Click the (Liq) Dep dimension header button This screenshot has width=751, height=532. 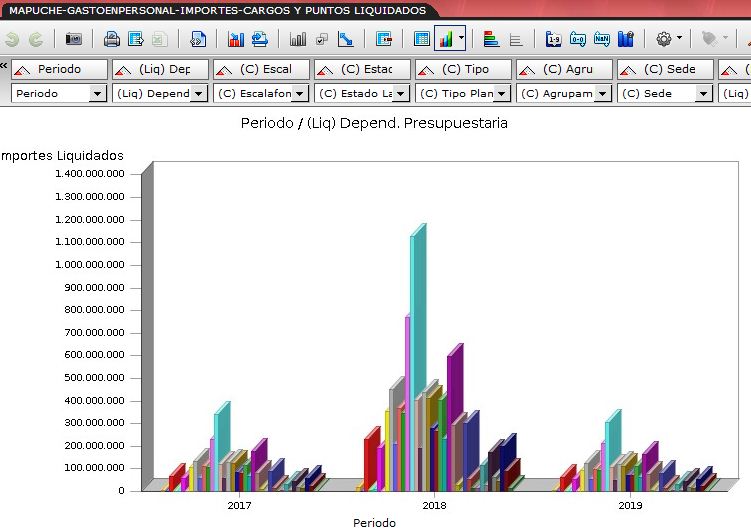[x=160, y=69]
